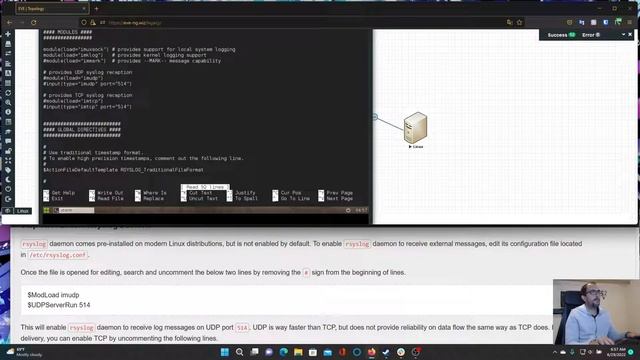Click the Write Out shortcut in nano
This screenshot has width=640, height=360.
[x=106, y=193]
